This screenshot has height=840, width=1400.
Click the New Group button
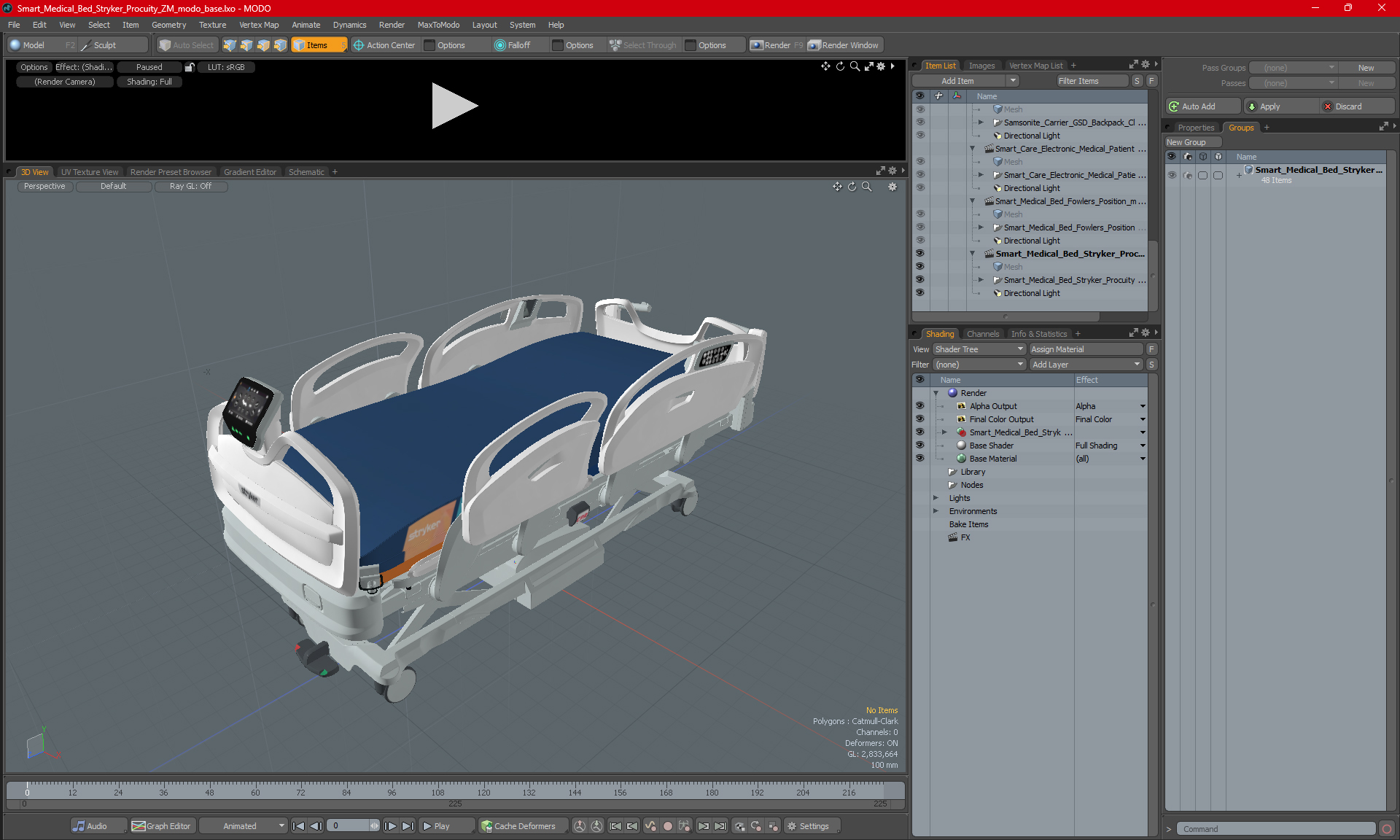(x=1192, y=142)
